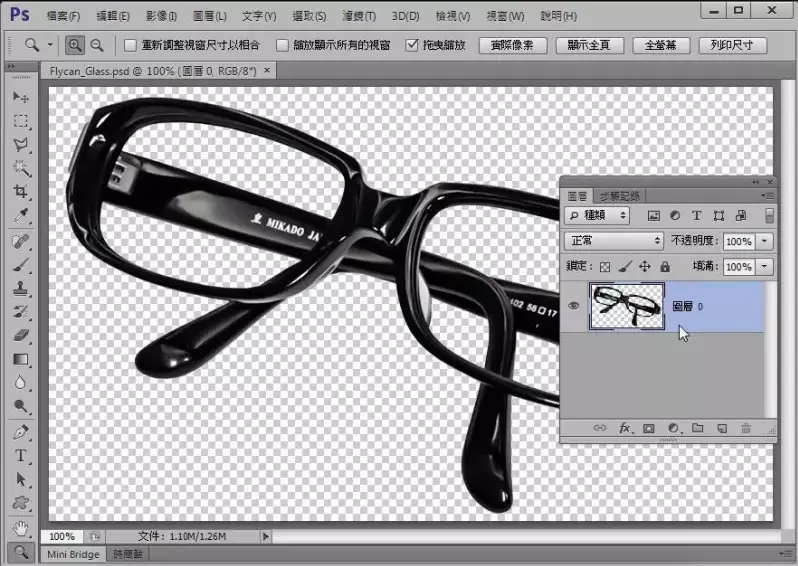Viewport: 798px width, 566px height.
Task: Choose the Hand tool
Action: point(20,526)
